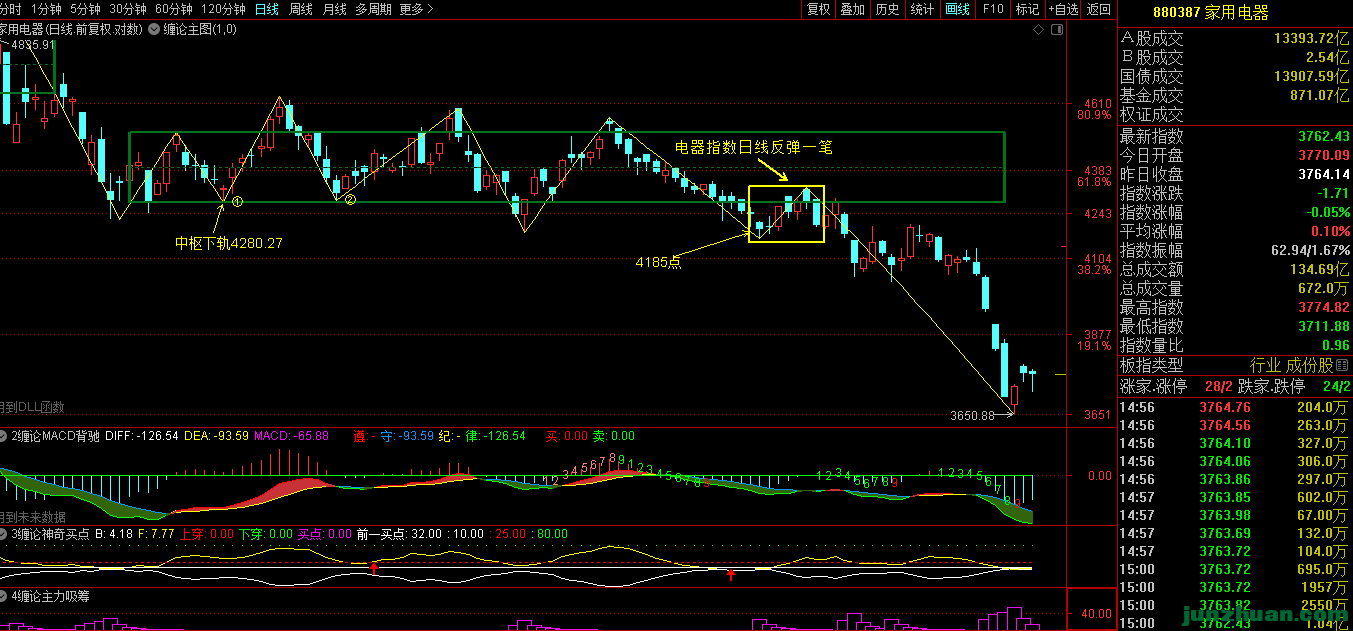Switch to the 60分钟 period tab
This screenshot has height=631, width=1353.
[x=173, y=9]
